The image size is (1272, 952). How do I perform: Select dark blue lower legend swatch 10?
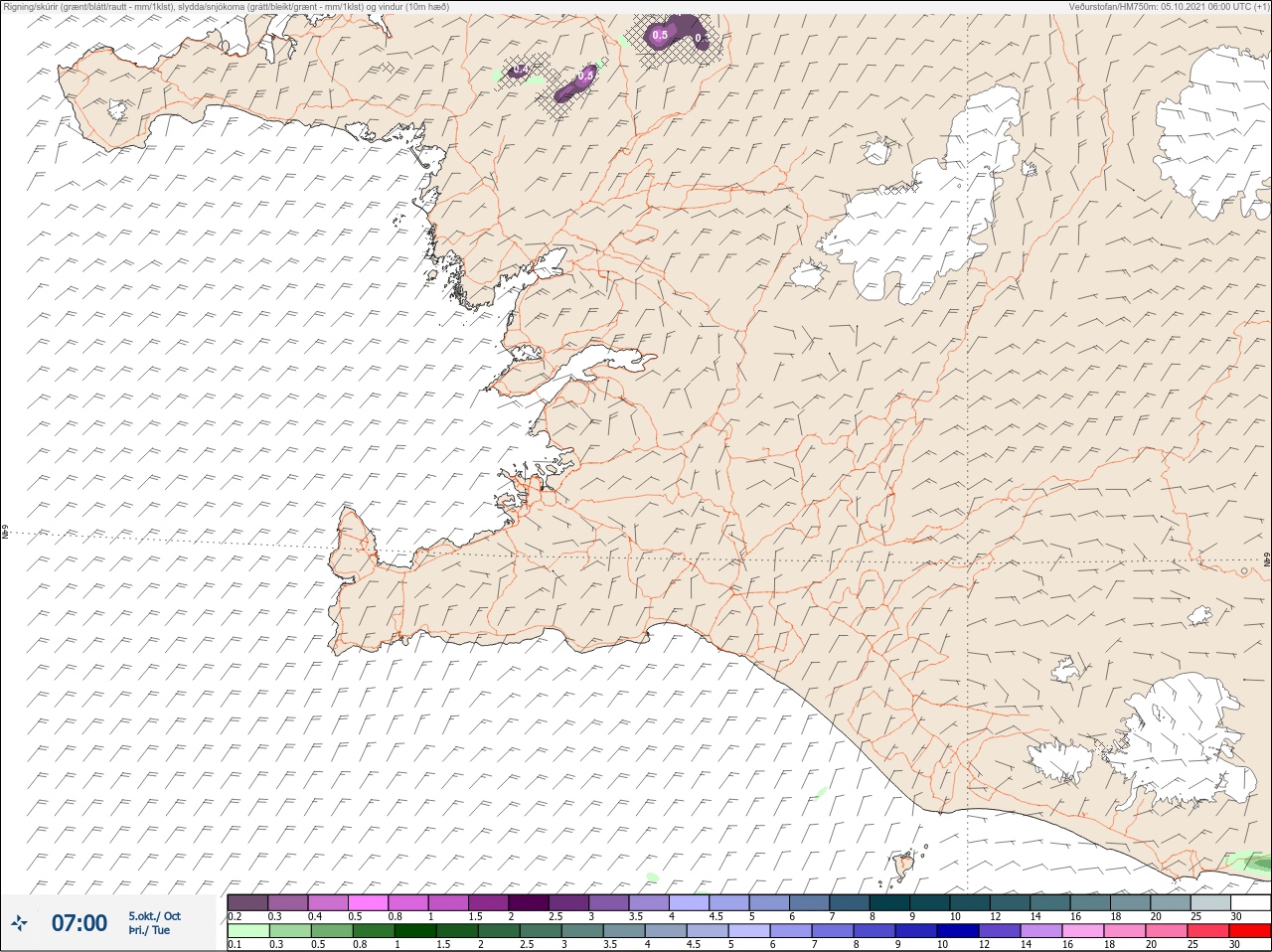[x=957, y=931]
